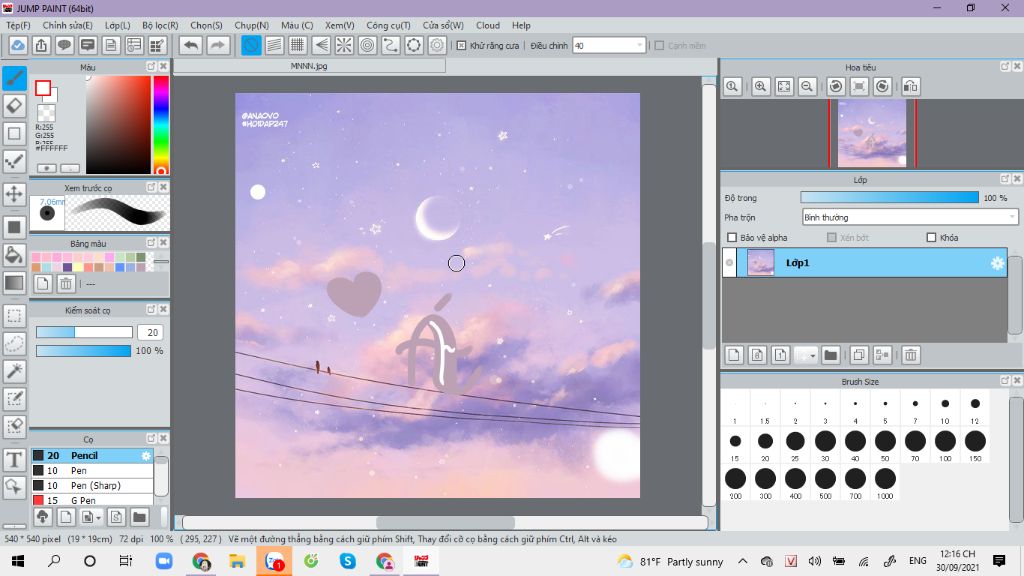Select the Lasso selection tool
The image size is (1024, 576).
coord(14,344)
